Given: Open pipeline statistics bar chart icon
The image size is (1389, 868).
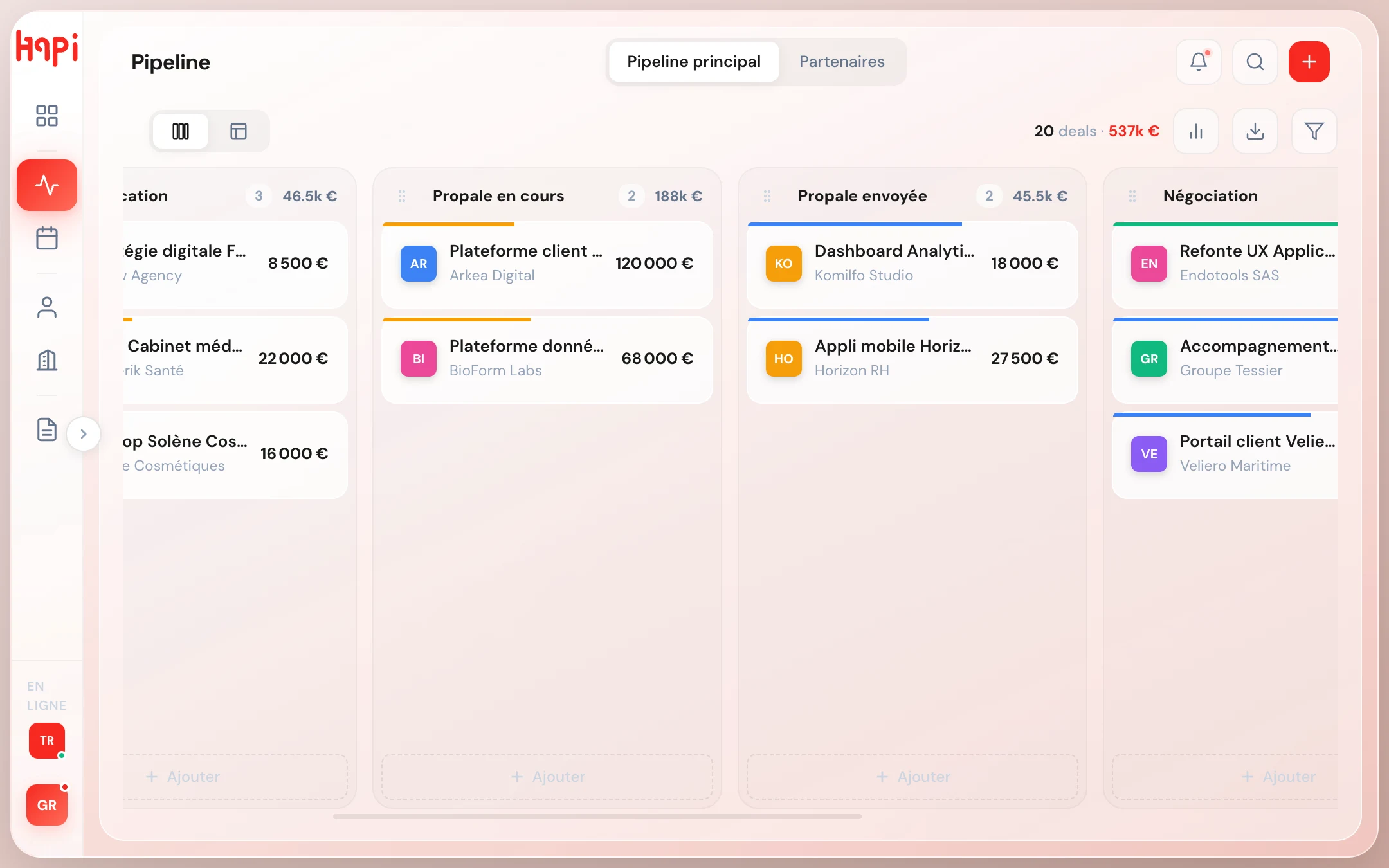Looking at the screenshot, I should 1196,131.
